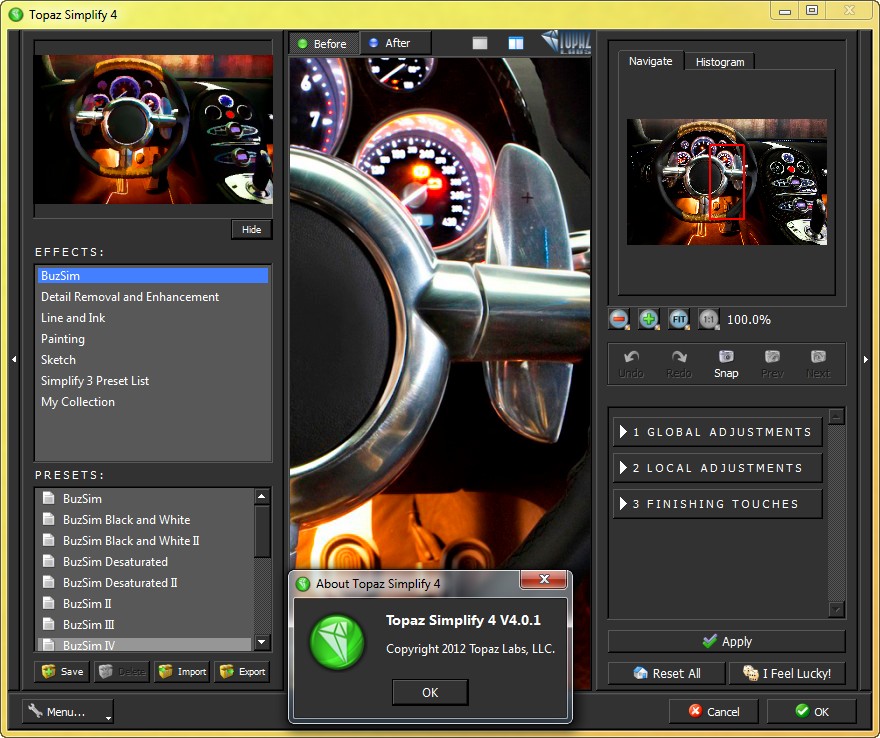Expand 3 Finishing Touches section

(x=717, y=503)
